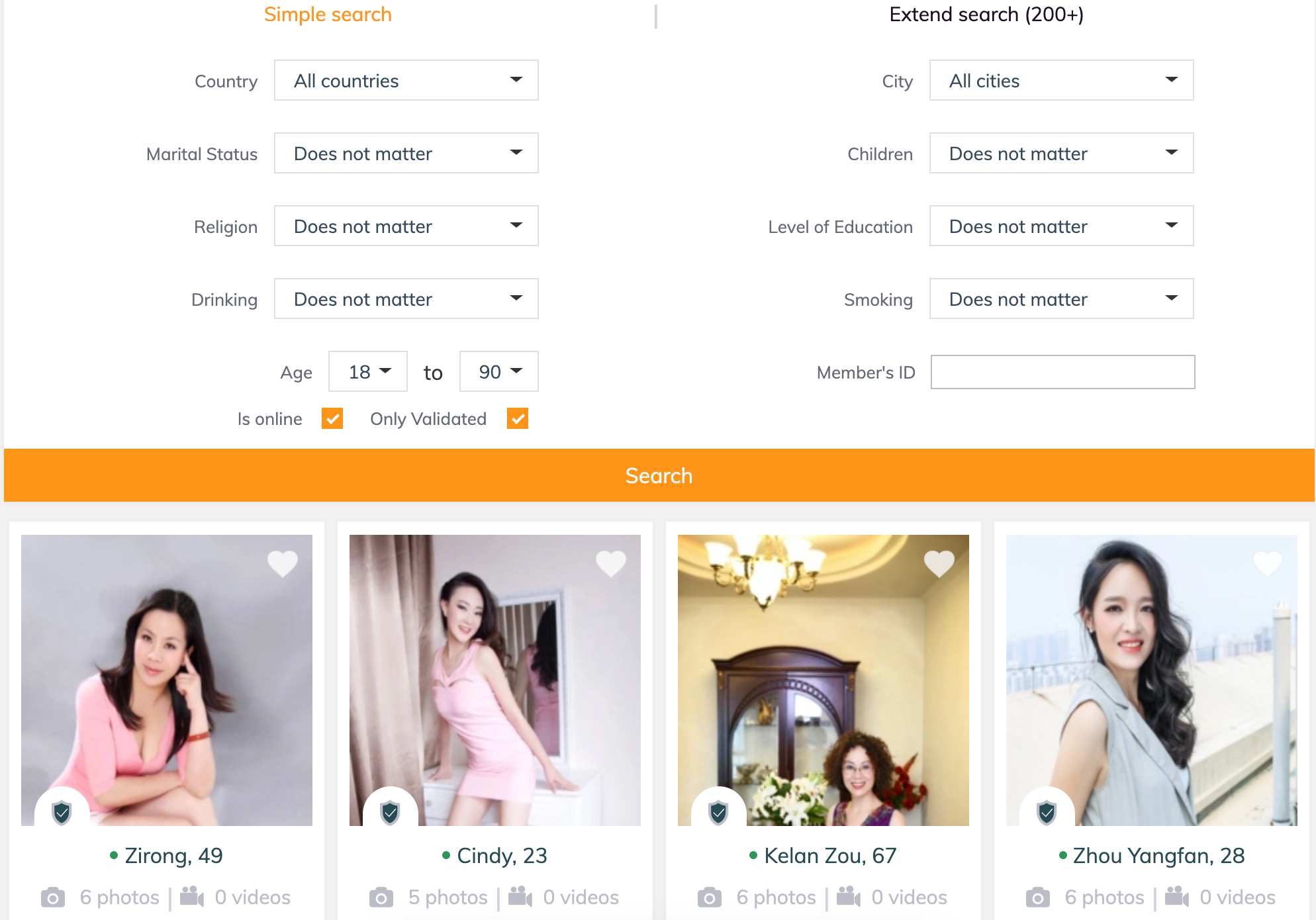Screen dimensions: 1316x920
Task: Click '6 photos' under Zhou Yangfan
Action: (1105, 897)
